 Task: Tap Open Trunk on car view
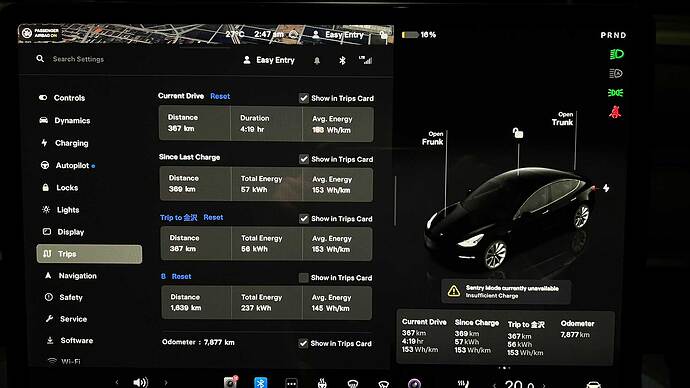[x=562, y=119]
